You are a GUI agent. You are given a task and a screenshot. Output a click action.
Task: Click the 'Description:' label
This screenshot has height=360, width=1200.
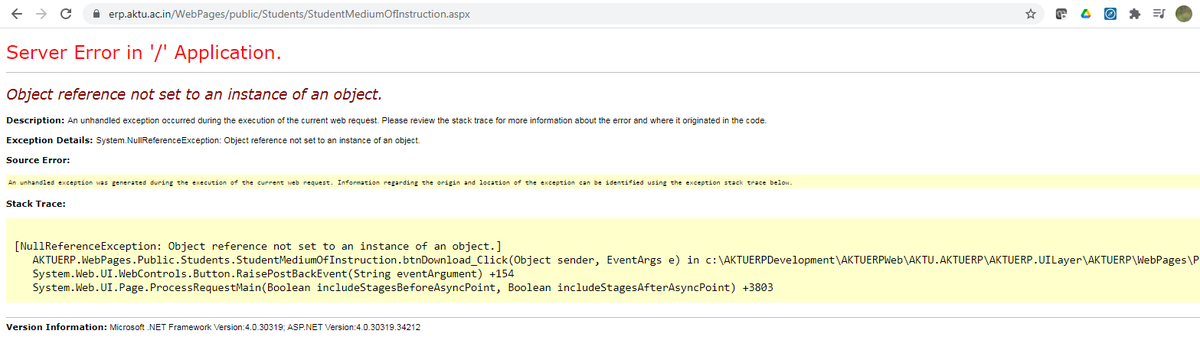point(35,120)
